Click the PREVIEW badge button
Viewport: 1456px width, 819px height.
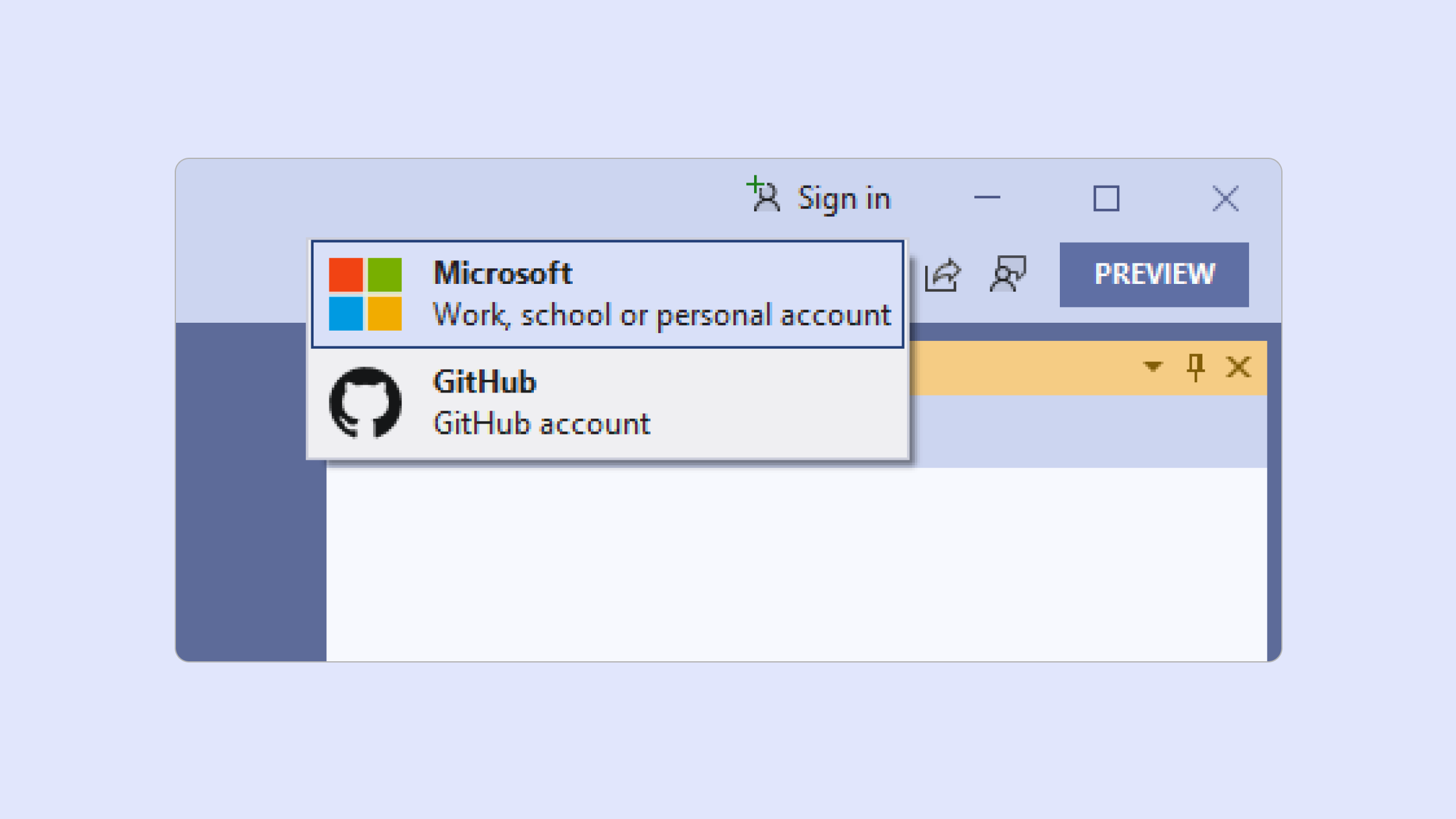click(x=1154, y=274)
